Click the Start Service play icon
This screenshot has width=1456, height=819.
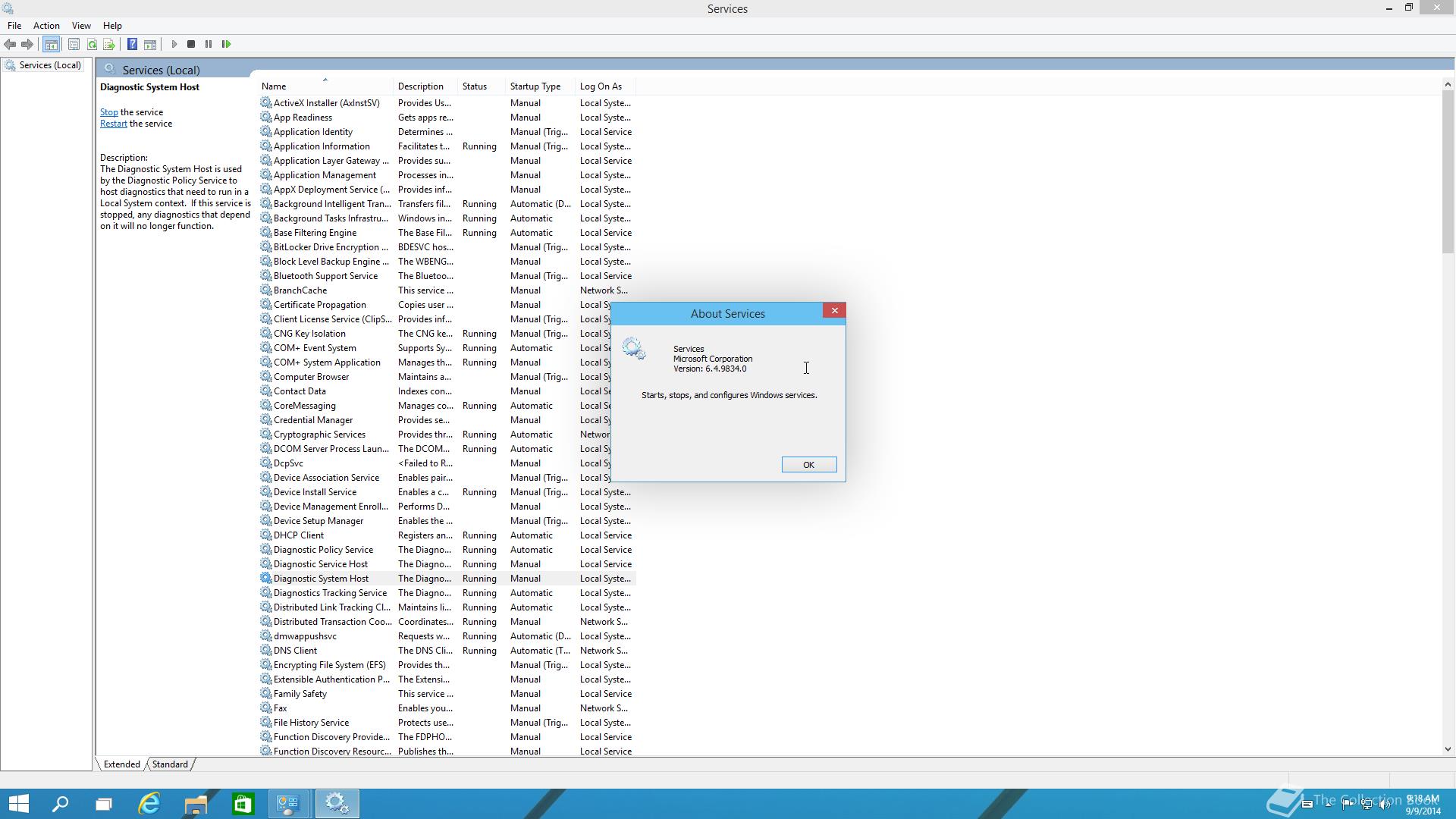pos(174,44)
